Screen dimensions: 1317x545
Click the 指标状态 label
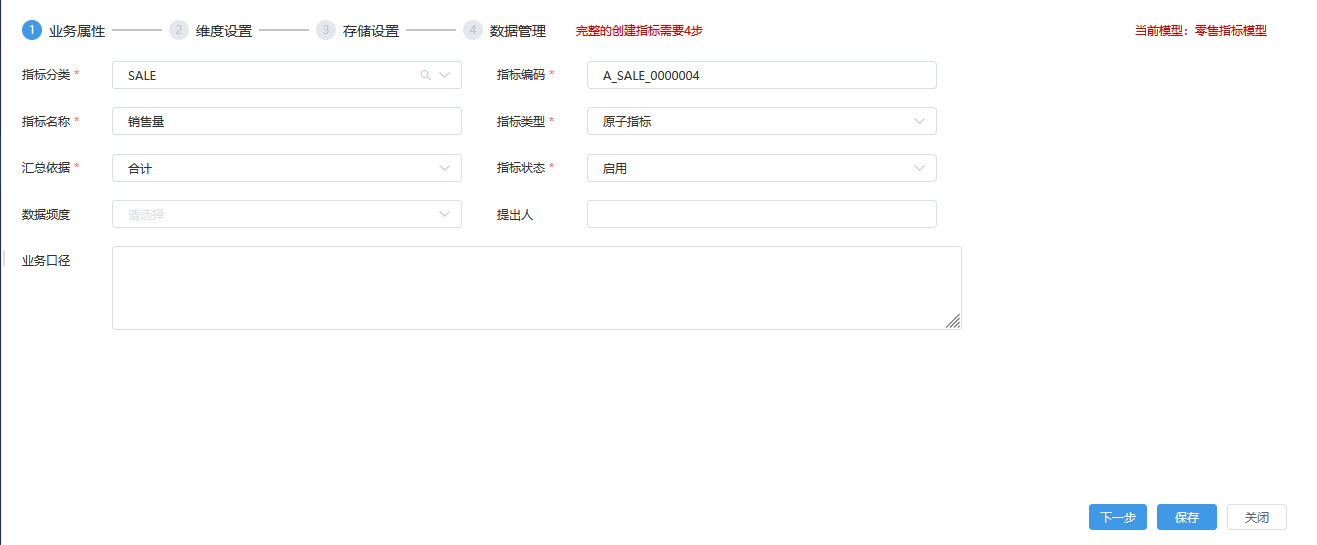[x=521, y=168]
